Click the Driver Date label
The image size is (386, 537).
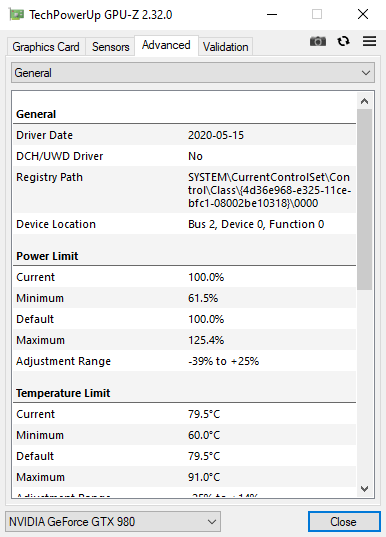tap(45, 135)
